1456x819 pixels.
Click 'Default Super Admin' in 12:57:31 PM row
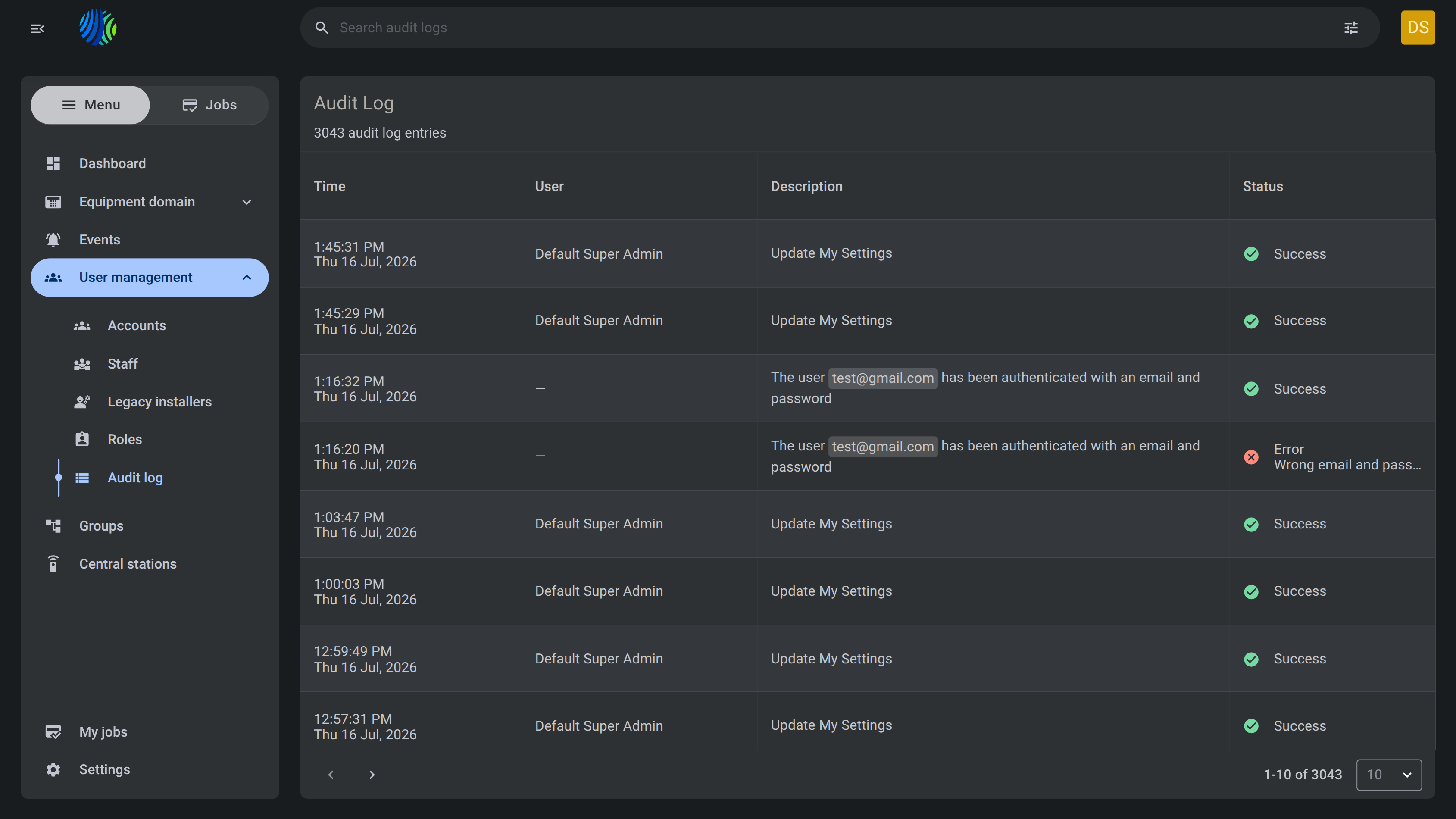pos(599,726)
